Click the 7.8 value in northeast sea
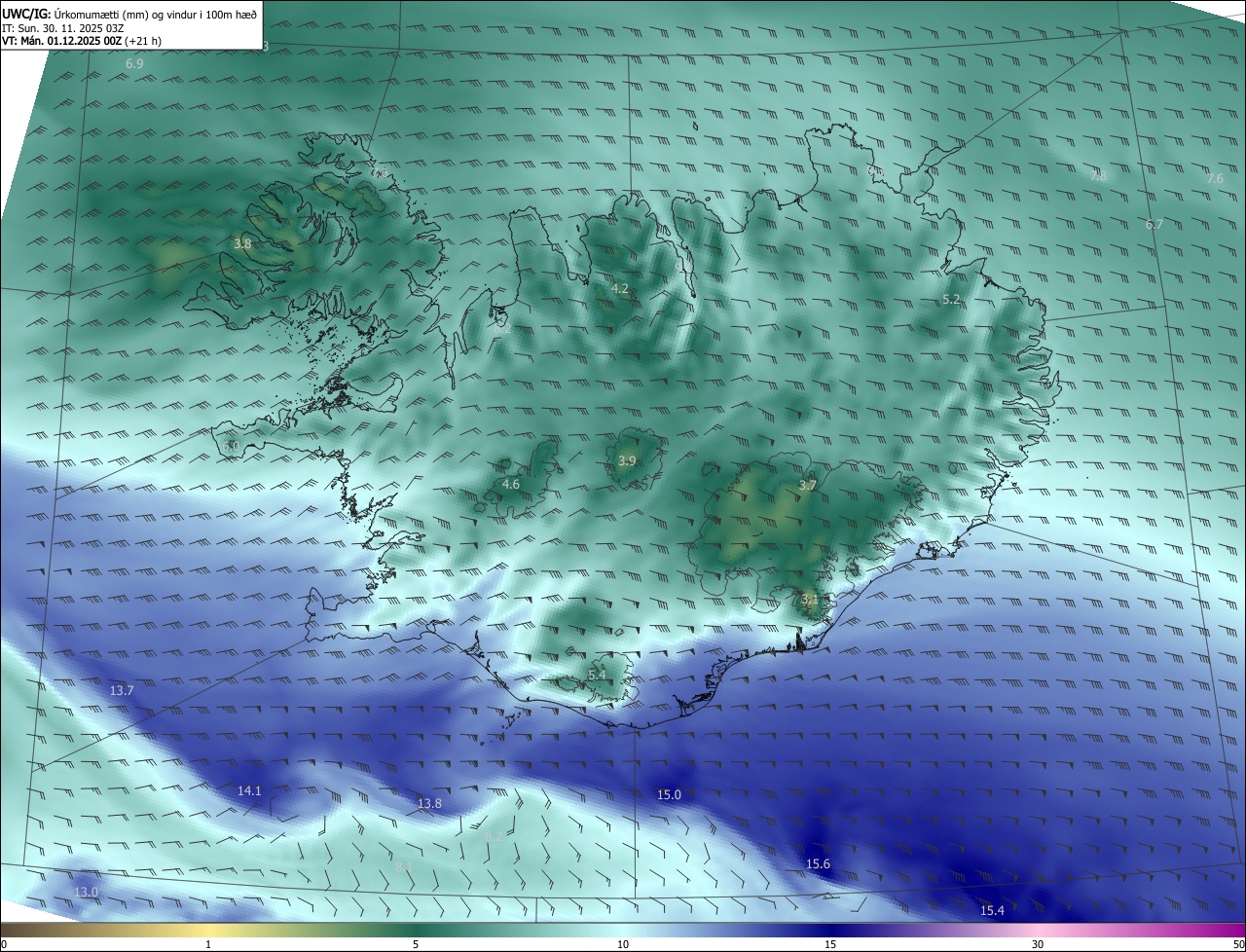 coord(1098,176)
